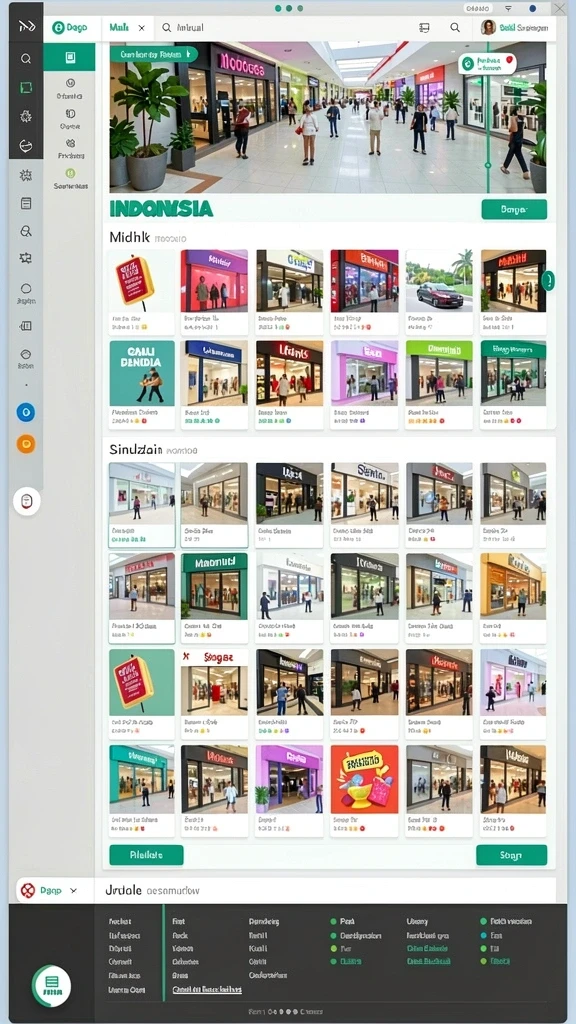Open the purple storefront thumbnail in the bottom row
Image resolution: width=576 pixels, height=1024 pixels.
(x=289, y=778)
